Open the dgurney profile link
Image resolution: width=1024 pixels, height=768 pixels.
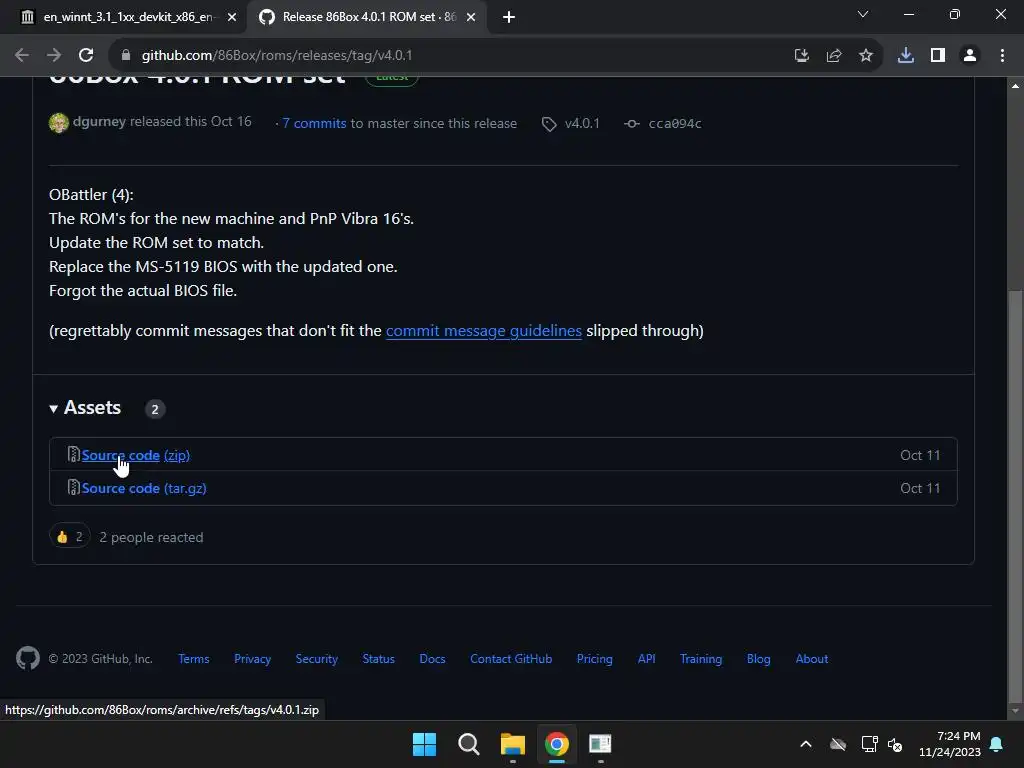(x=99, y=121)
